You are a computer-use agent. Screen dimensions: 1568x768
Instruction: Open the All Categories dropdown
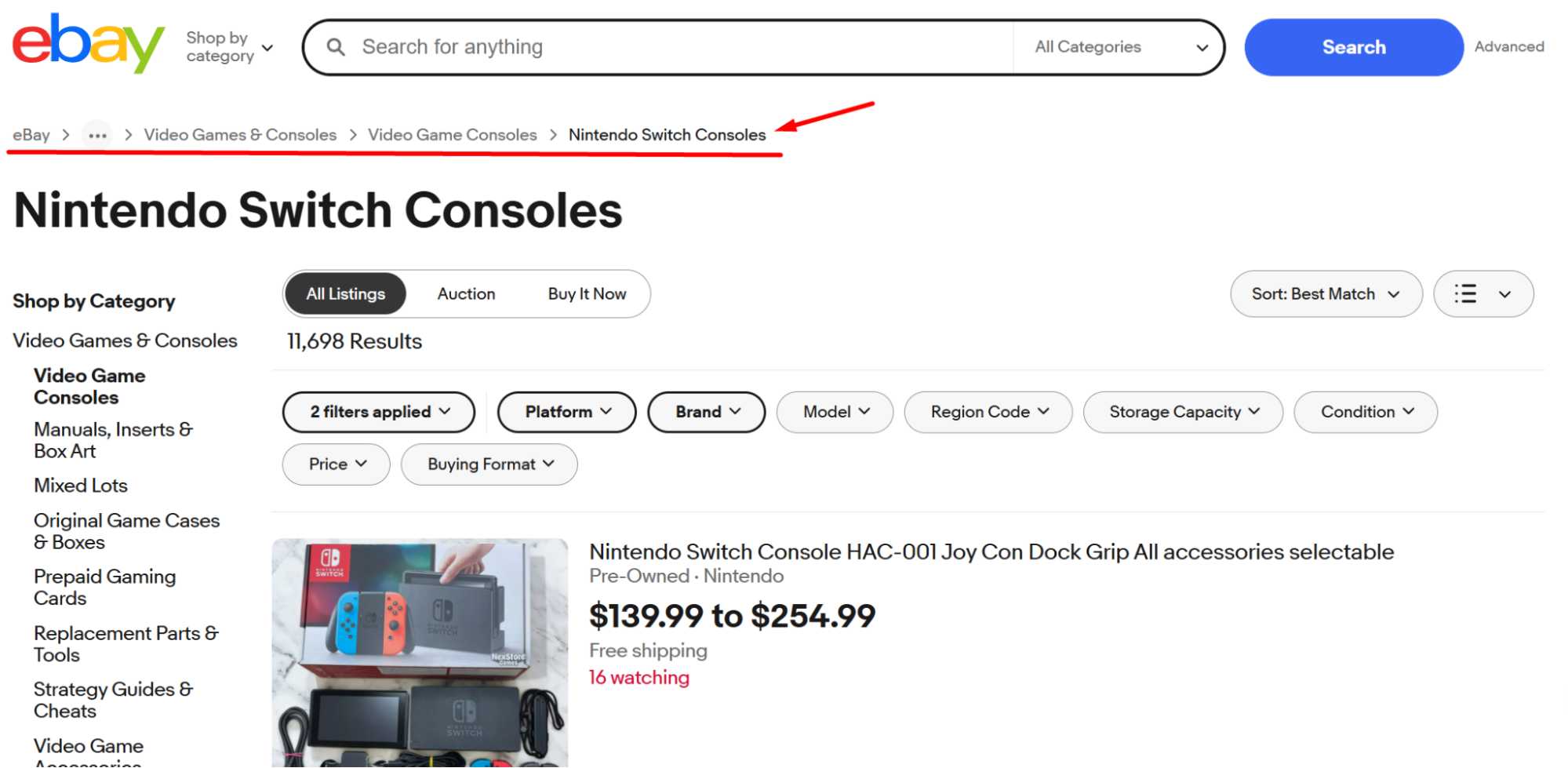pos(1119,47)
